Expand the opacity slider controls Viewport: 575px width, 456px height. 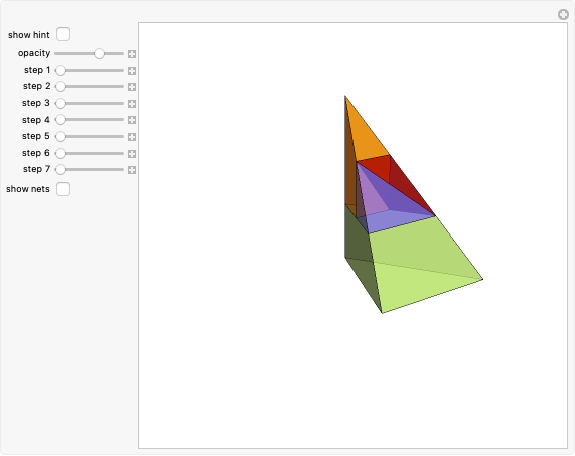pyautogui.click(x=132, y=54)
